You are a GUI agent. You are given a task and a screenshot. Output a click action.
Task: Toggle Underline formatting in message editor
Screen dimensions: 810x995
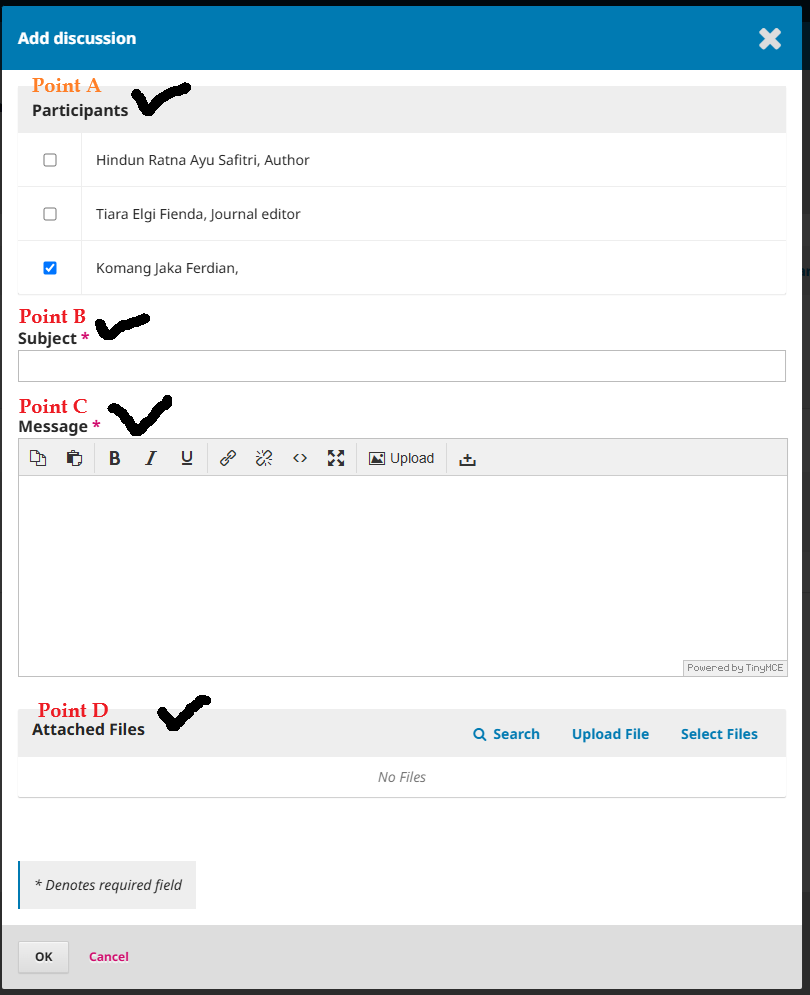coord(187,458)
